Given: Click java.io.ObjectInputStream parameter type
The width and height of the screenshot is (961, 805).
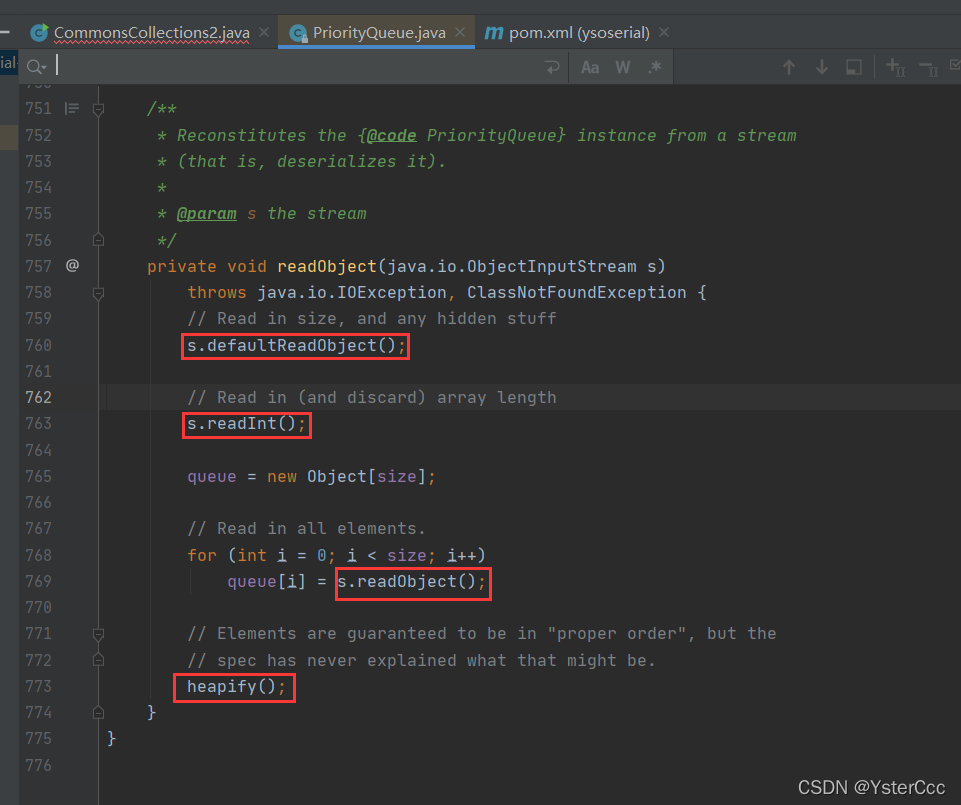Looking at the screenshot, I should point(512,266).
